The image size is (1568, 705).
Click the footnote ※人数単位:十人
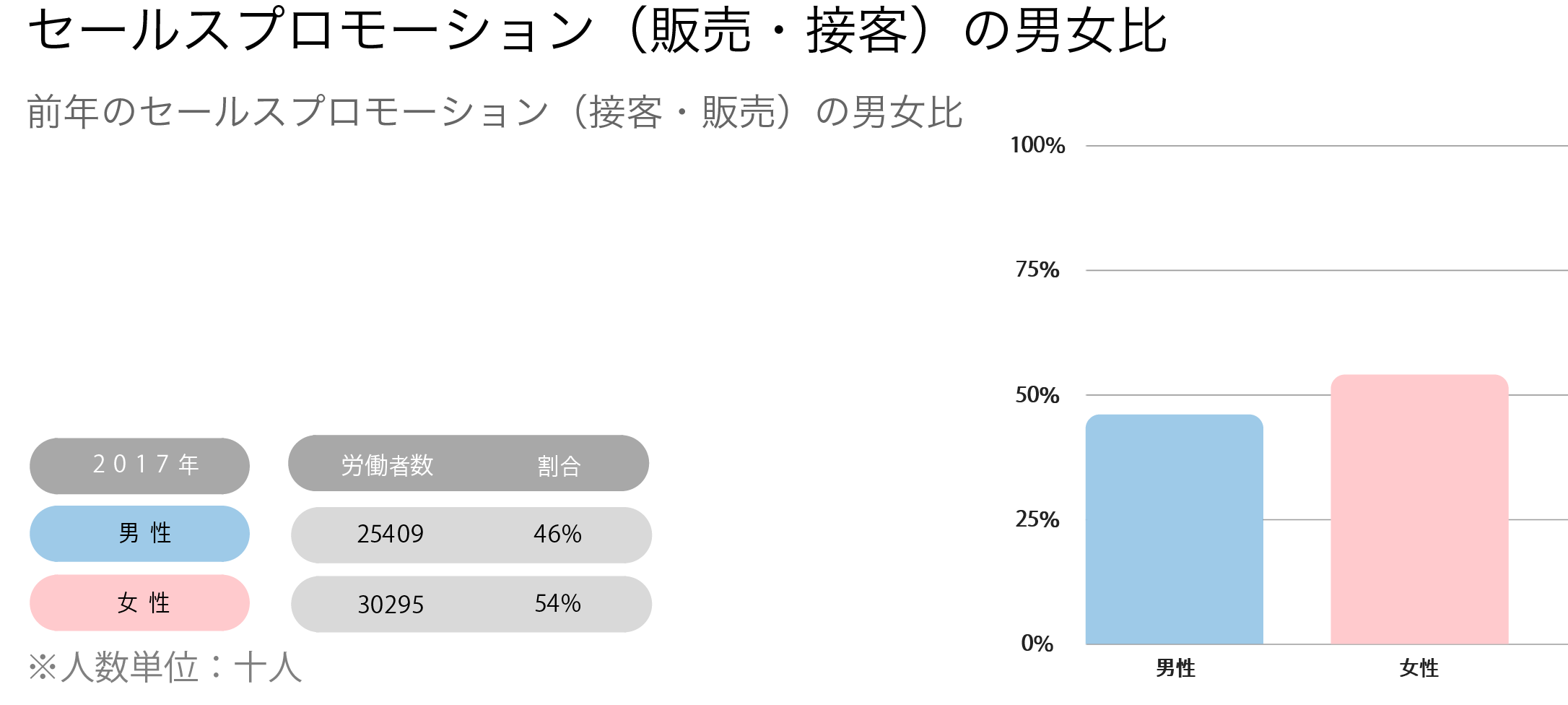165,667
